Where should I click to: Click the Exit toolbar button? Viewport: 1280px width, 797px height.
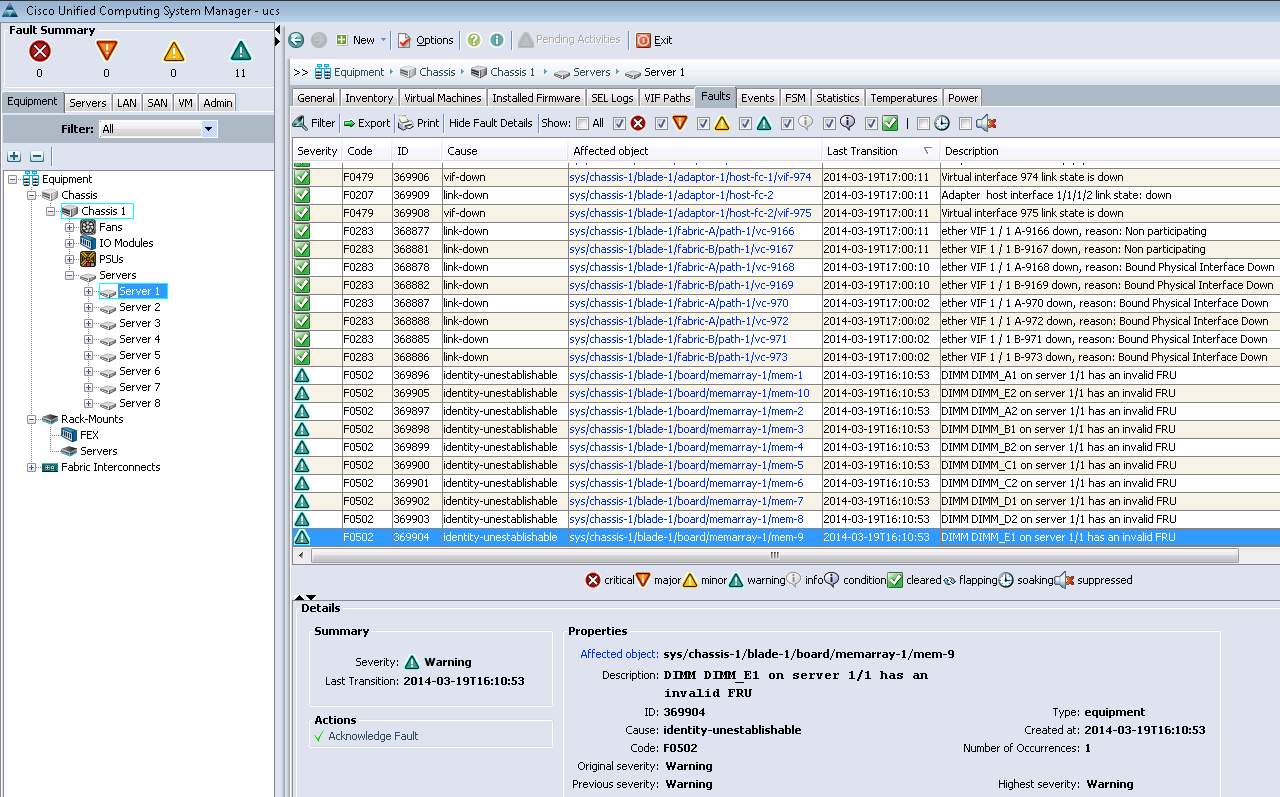click(654, 40)
